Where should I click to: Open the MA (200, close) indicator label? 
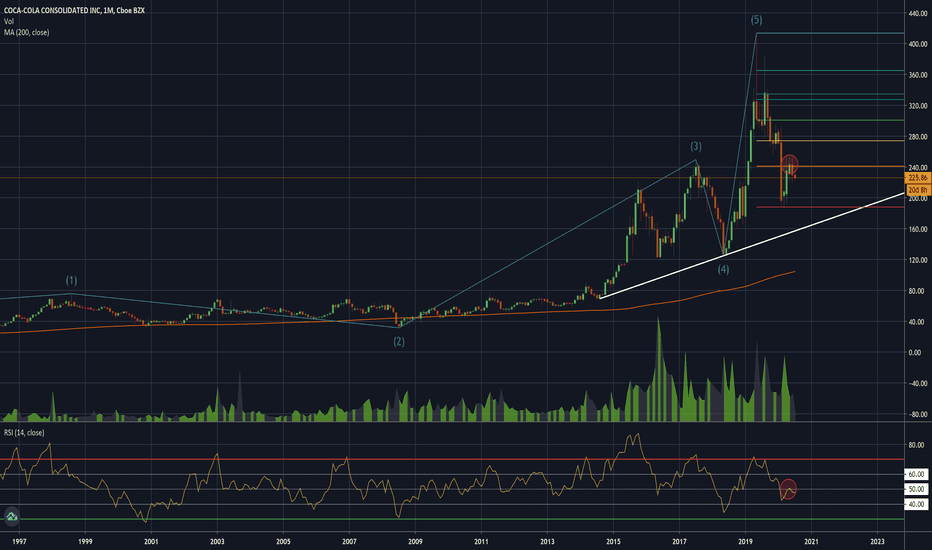coord(27,32)
